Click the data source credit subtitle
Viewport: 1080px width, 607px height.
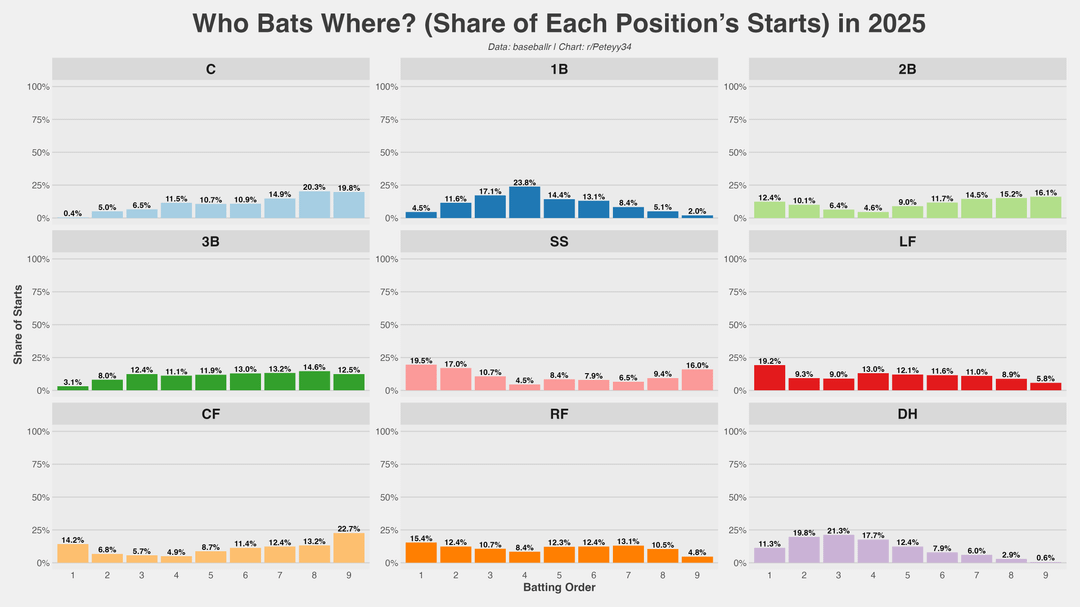tap(558, 47)
